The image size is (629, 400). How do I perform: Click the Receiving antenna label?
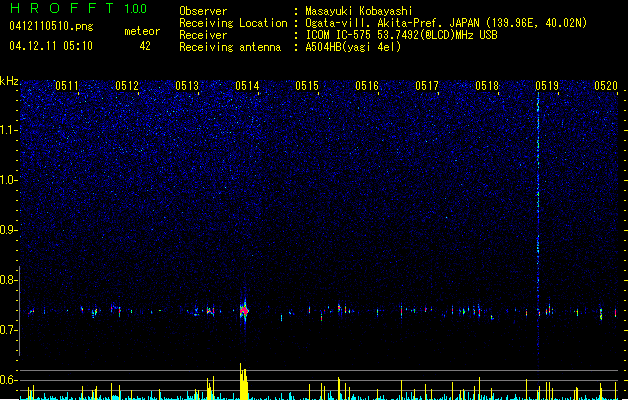click(230, 47)
